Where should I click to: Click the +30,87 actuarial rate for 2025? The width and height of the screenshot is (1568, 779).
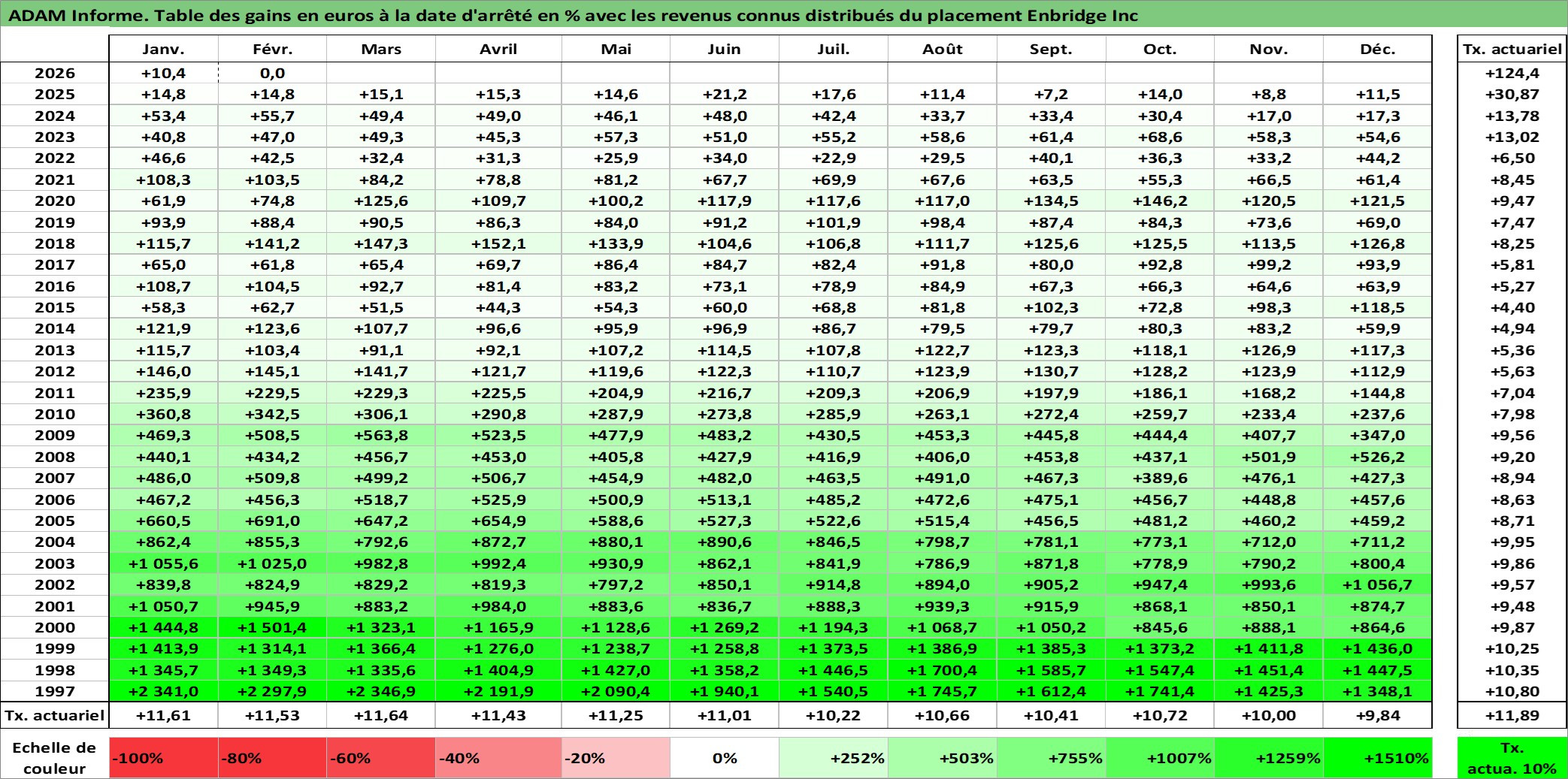pyautogui.click(x=1512, y=94)
